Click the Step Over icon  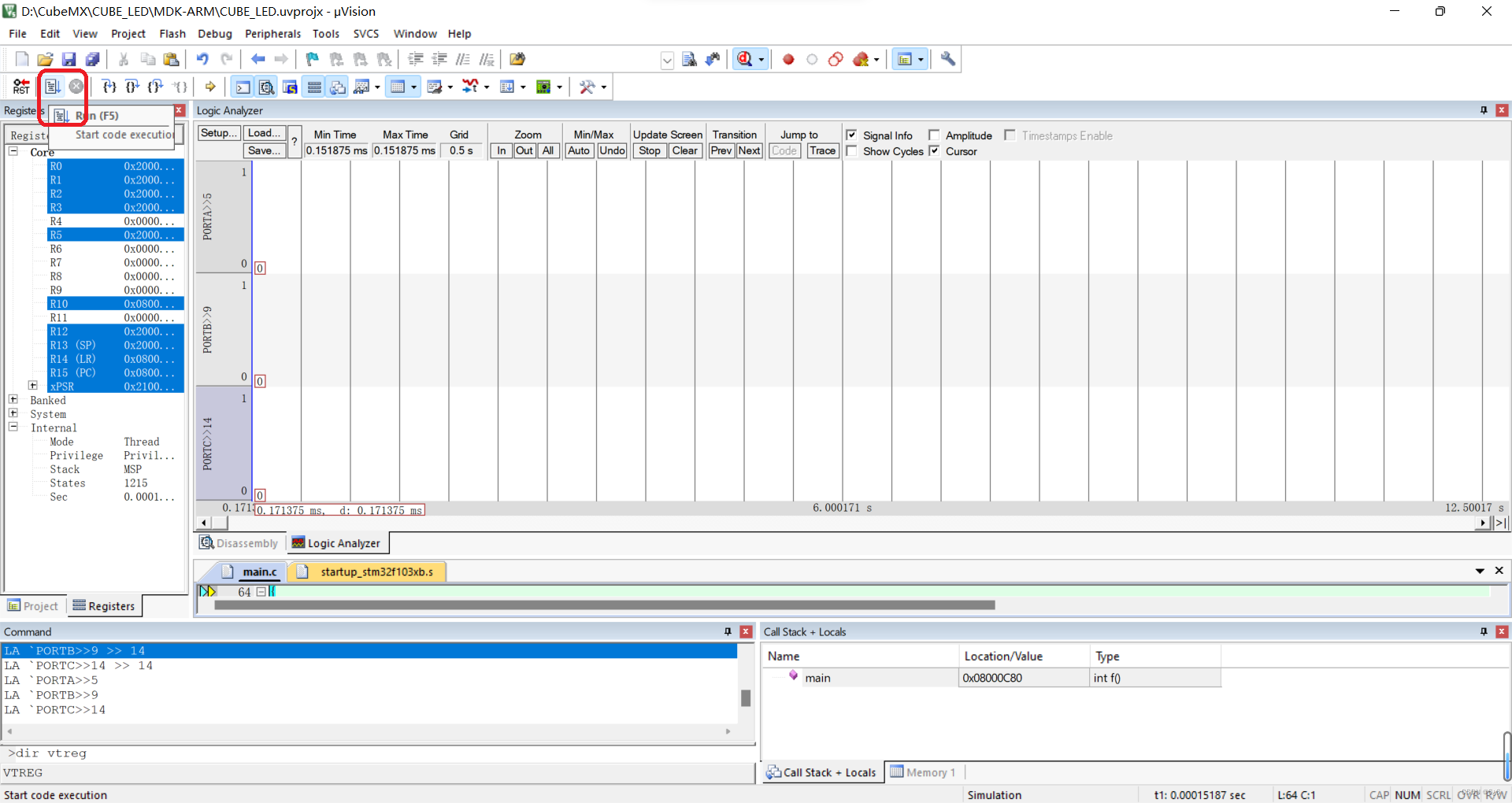coord(132,87)
